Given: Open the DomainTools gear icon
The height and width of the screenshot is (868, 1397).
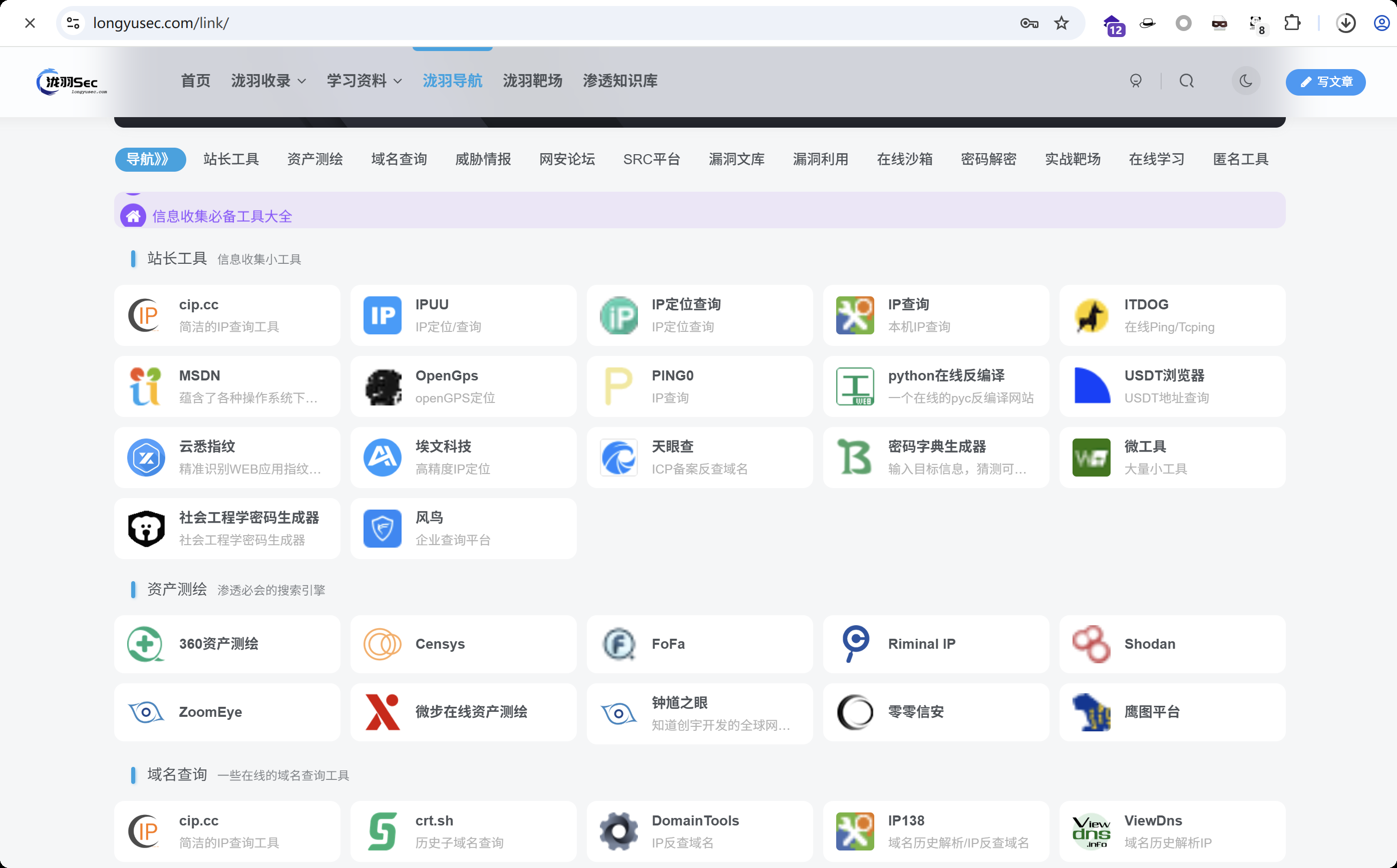Looking at the screenshot, I should tap(618, 830).
